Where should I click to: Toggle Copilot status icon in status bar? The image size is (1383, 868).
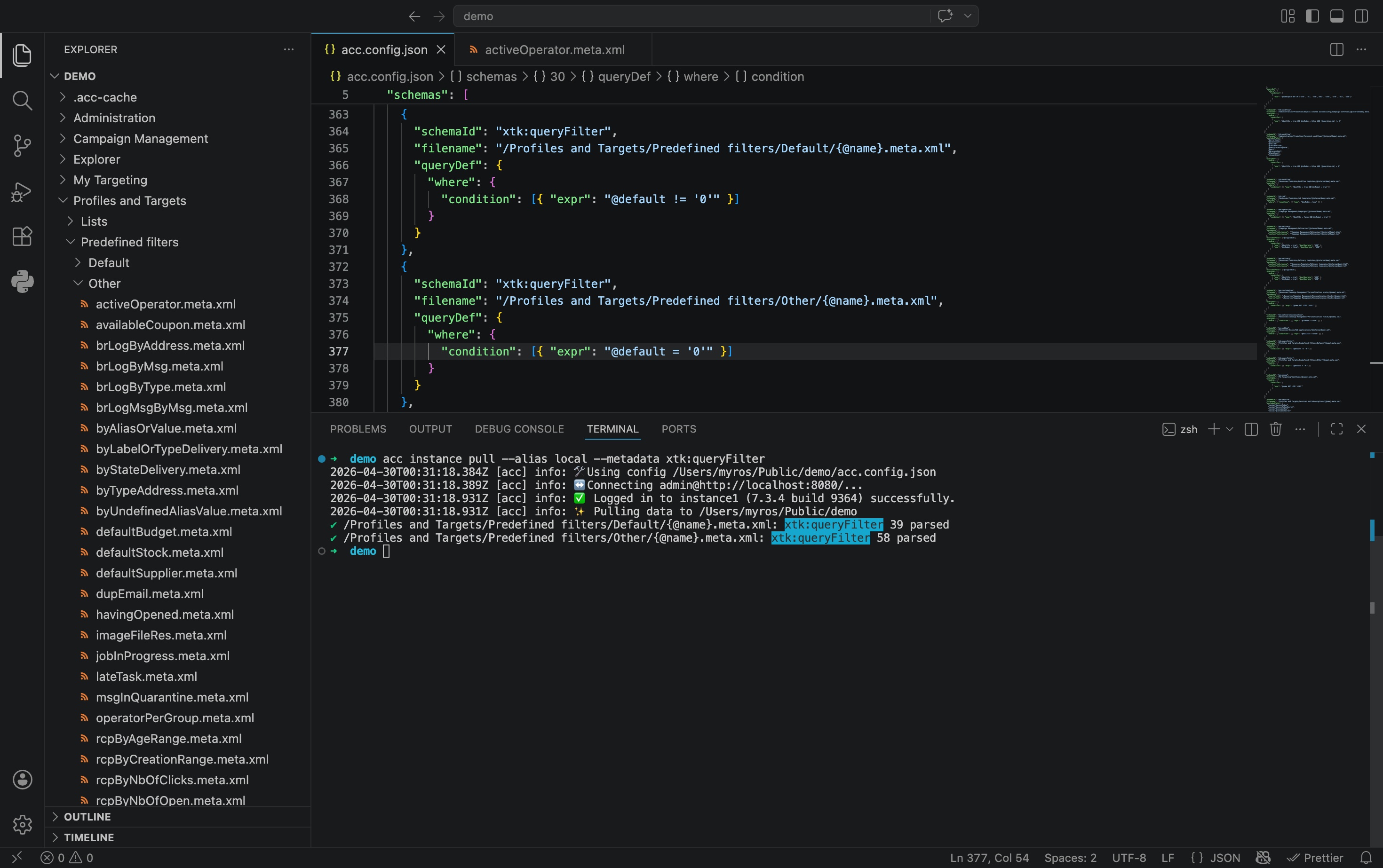(x=1264, y=858)
